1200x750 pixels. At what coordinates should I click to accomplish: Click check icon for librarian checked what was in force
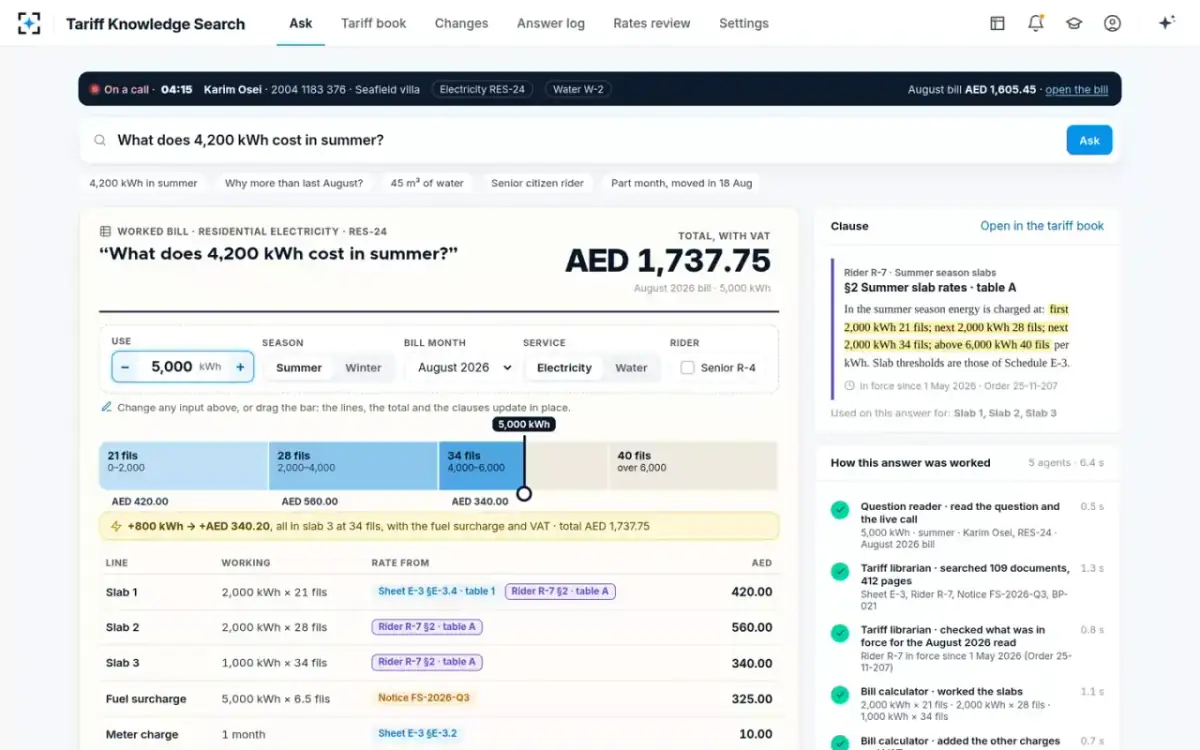point(840,634)
